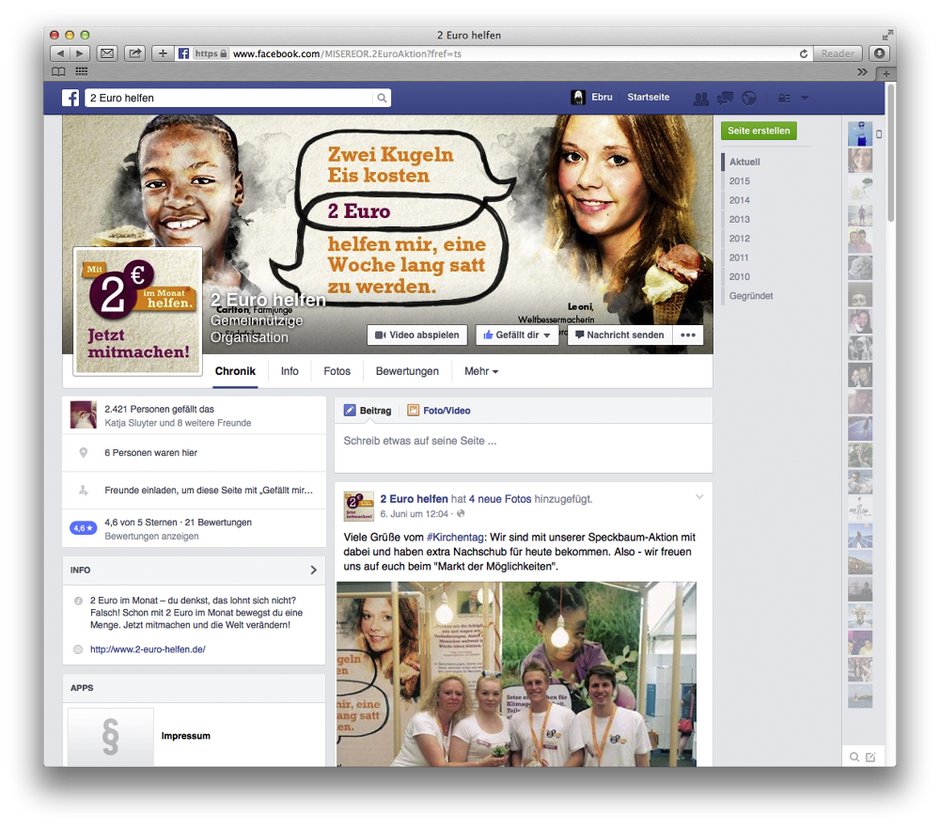Select the Bewertungen tab

[x=407, y=372]
